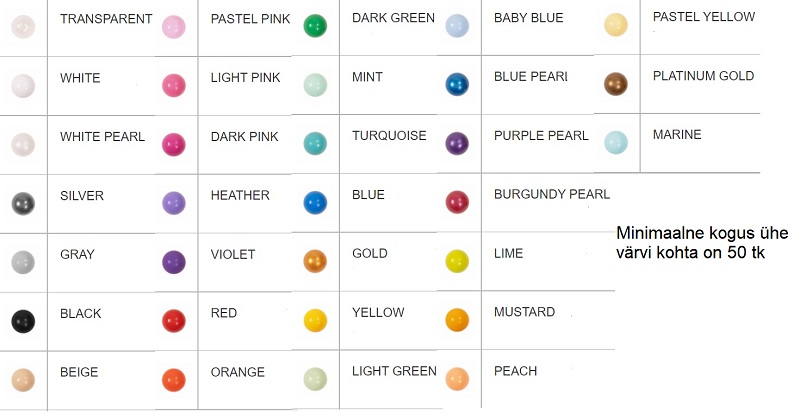This screenshot has height=414, width=800.
Task: Click the Orange color ball
Action: 174,380
